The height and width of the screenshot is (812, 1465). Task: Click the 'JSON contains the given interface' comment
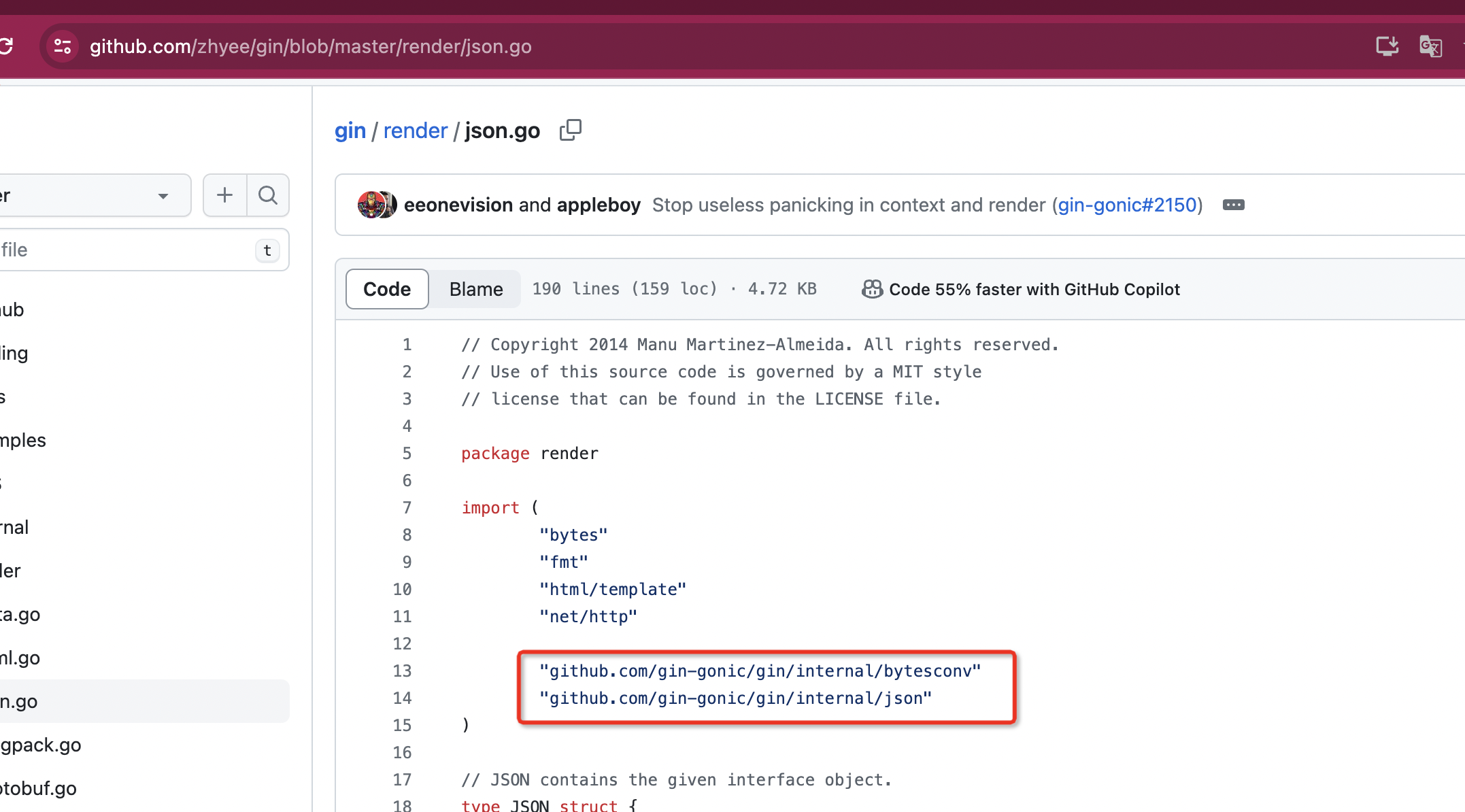(x=677, y=780)
